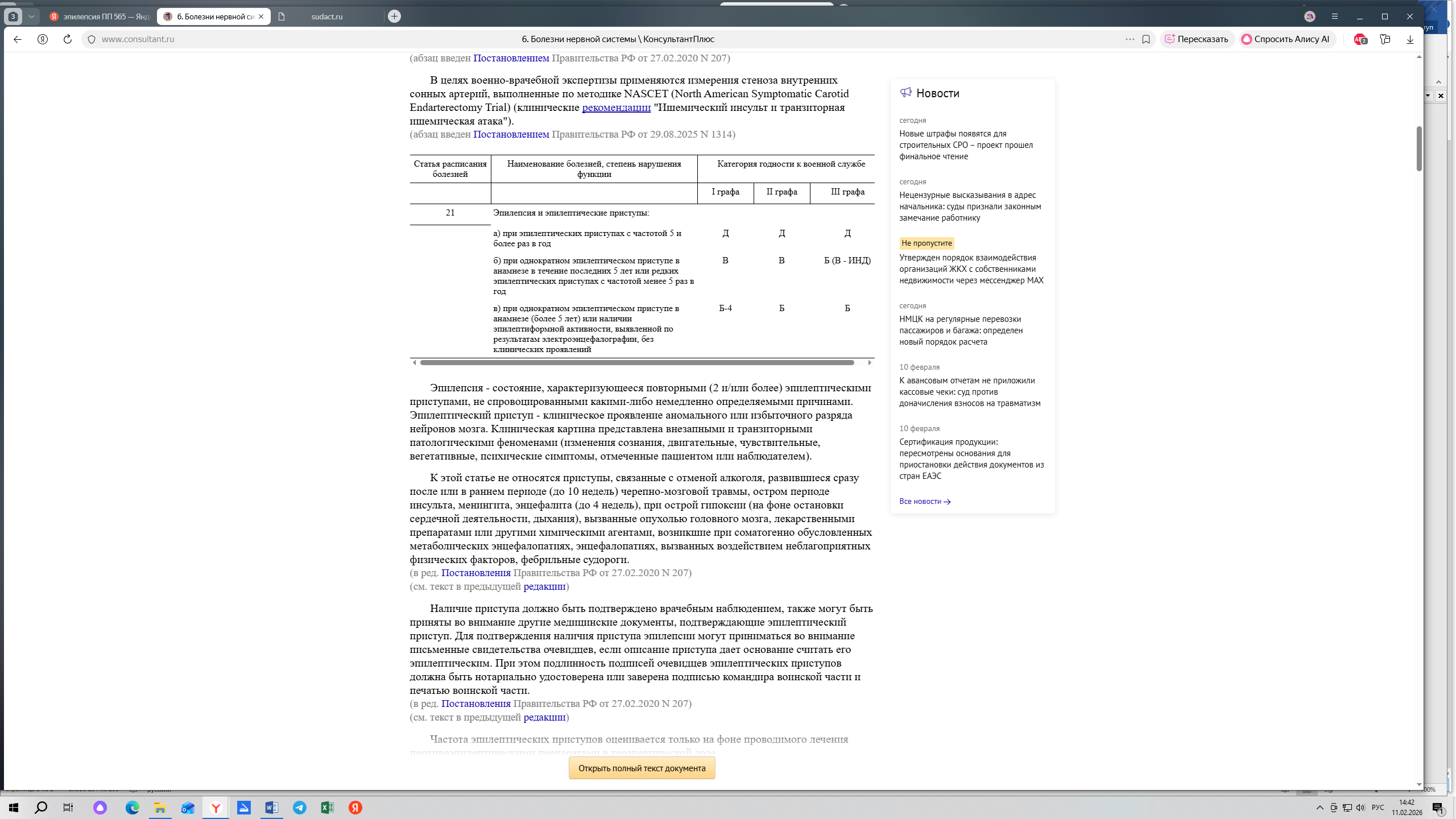The height and width of the screenshot is (819, 1456).
Task: Open news about сертификация продукции
Action: [971, 459]
